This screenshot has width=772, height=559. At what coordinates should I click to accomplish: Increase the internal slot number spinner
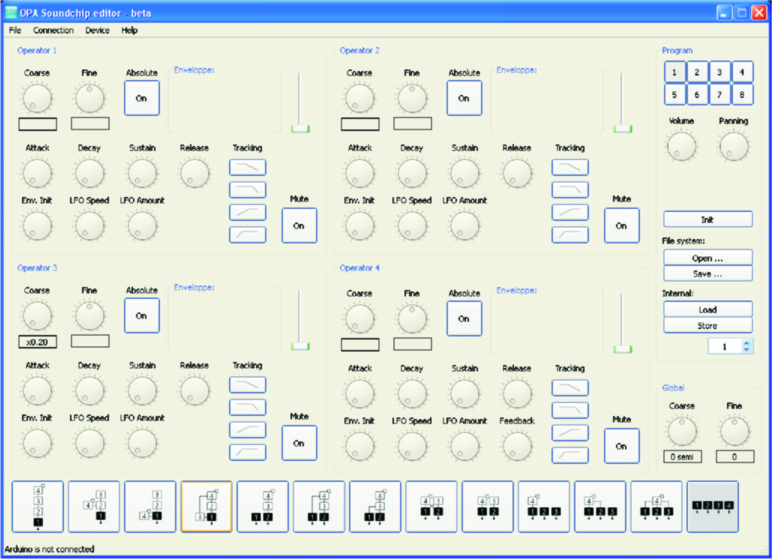[745, 342]
